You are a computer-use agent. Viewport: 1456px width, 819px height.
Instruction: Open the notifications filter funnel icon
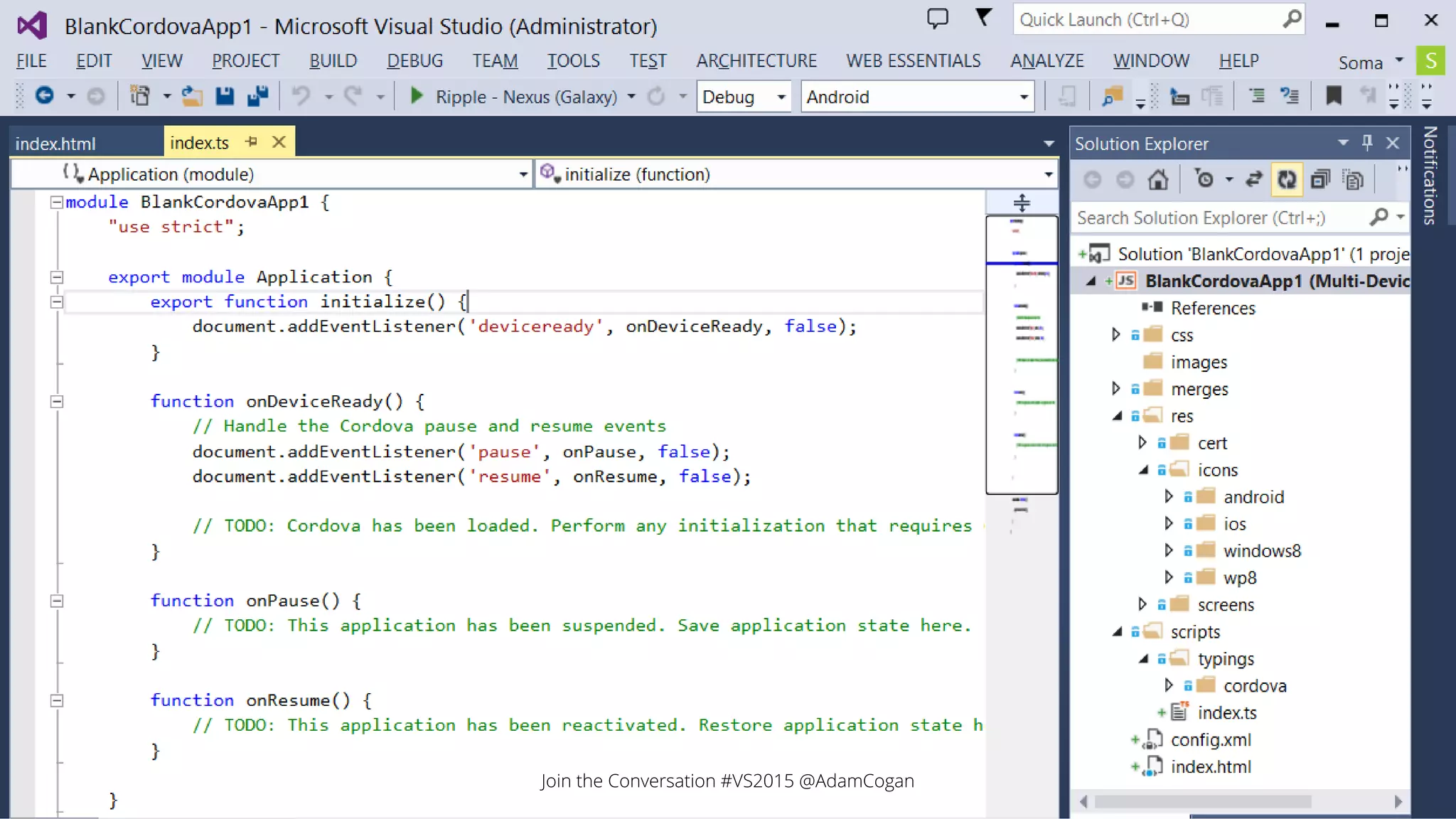[x=984, y=17]
